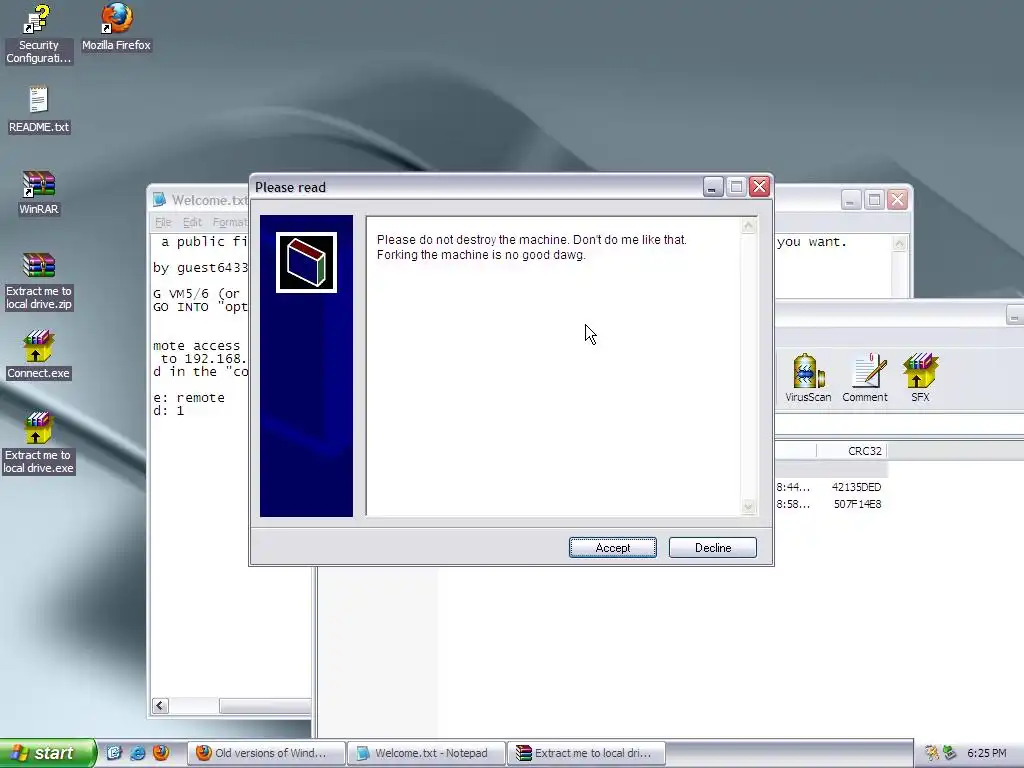This screenshot has height=768, width=1024.
Task: Click the network system tray icon
Action: [950, 753]
